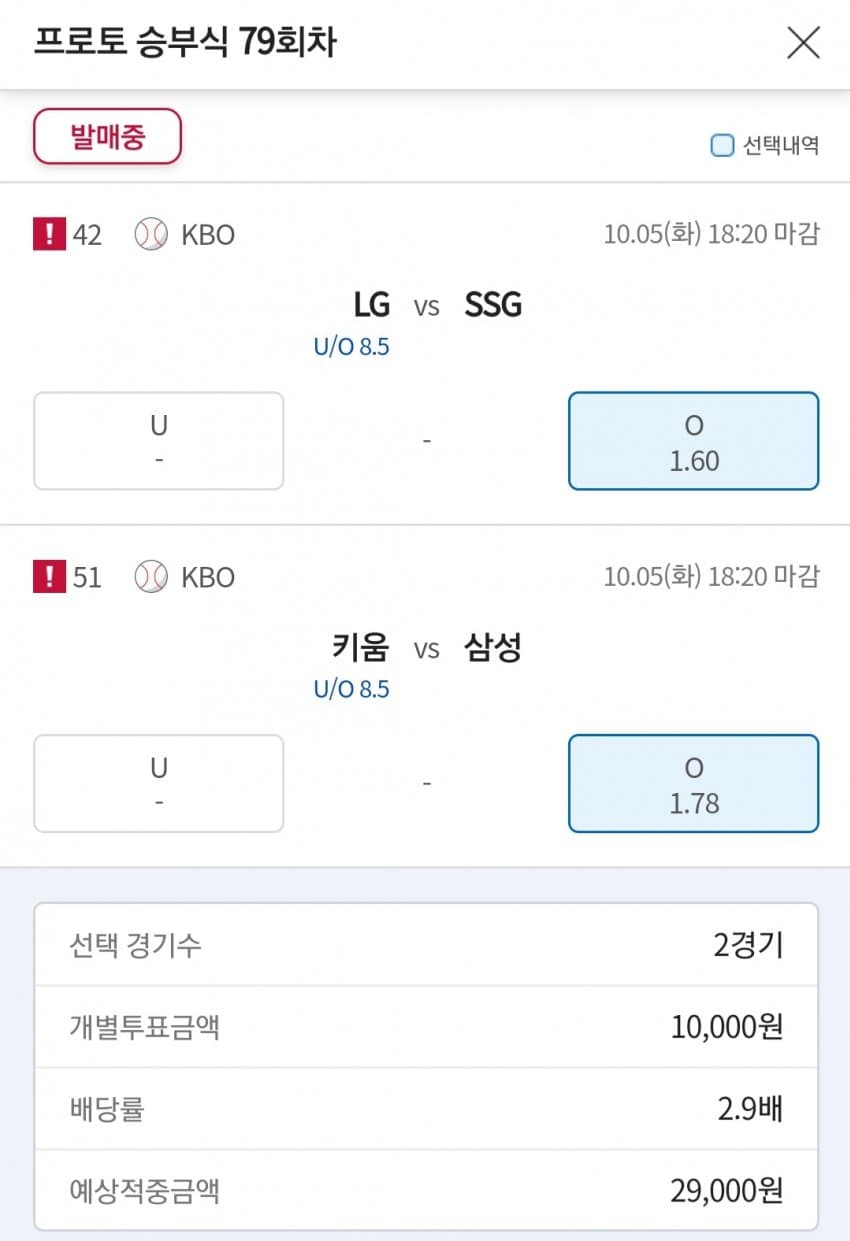
Task: Open U/O 8.5 link under LG vs SSG
Action: [x=351, y=347]
